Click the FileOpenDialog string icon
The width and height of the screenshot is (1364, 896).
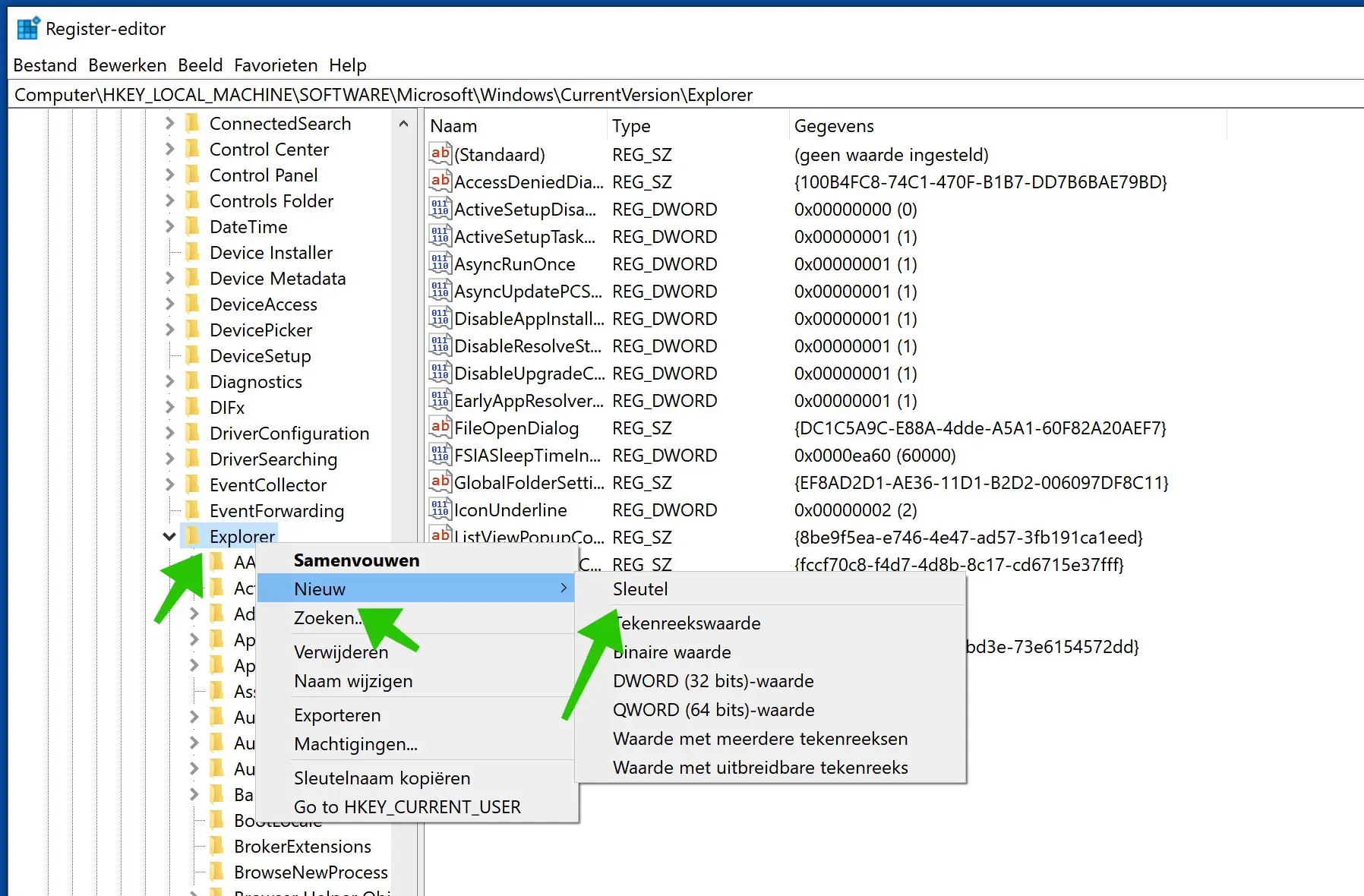pyautogui.click(x=440, y=427)
